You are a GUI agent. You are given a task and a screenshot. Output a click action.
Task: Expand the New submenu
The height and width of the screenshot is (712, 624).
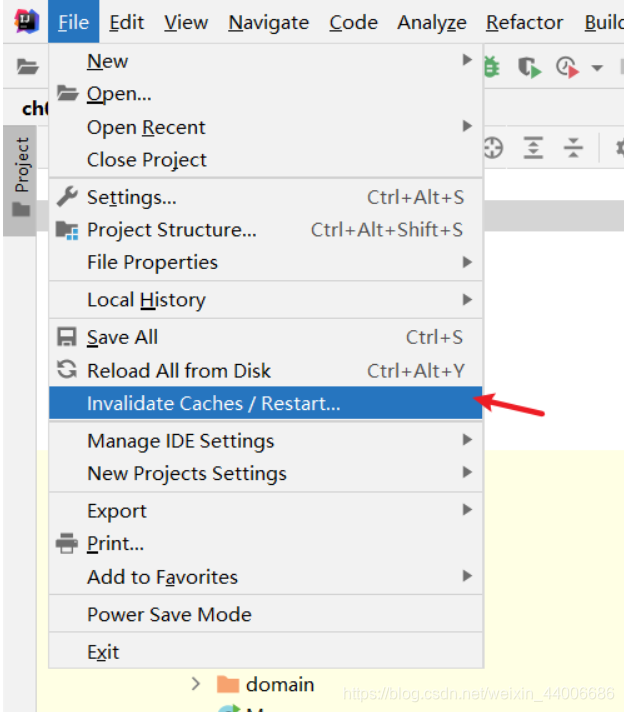point(266,61)
